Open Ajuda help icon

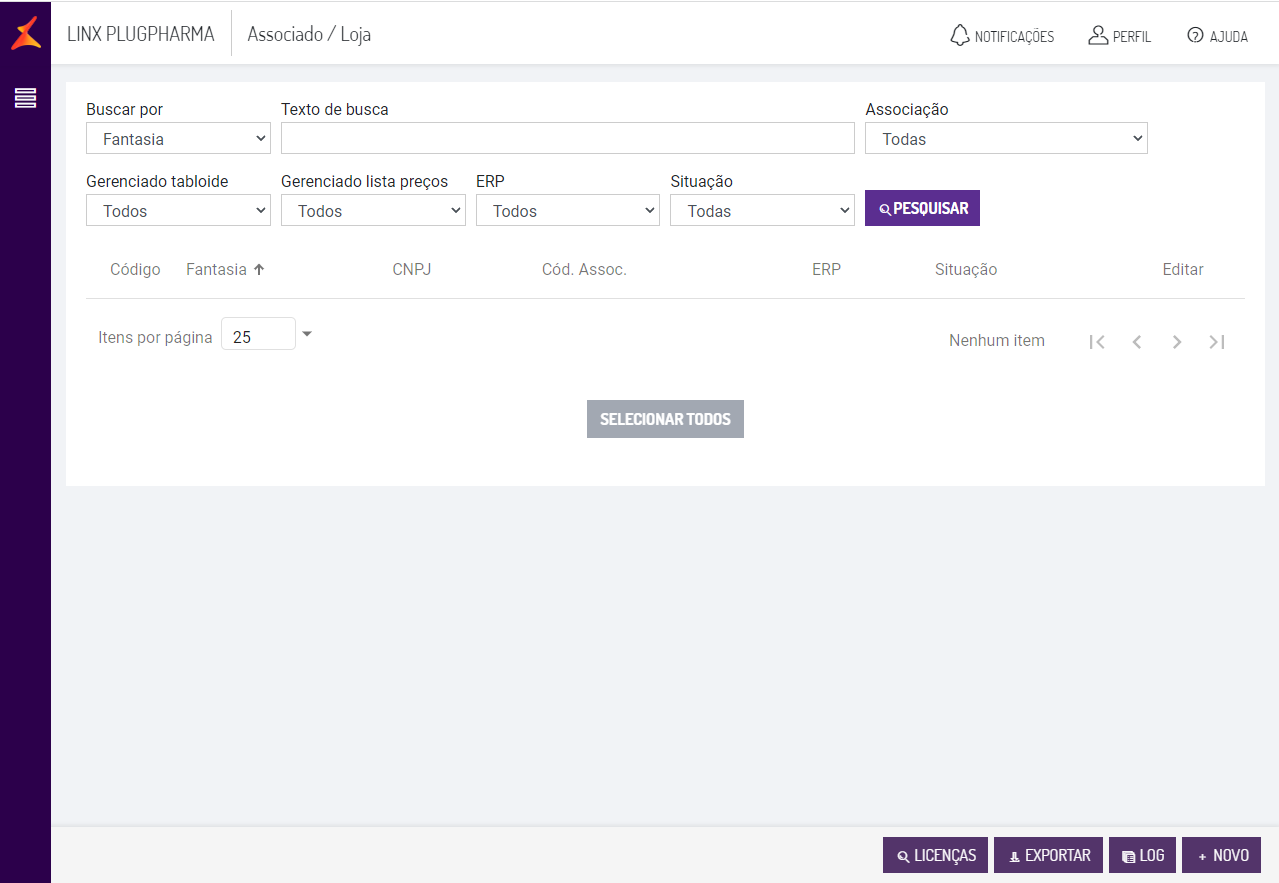point(1195,35)
